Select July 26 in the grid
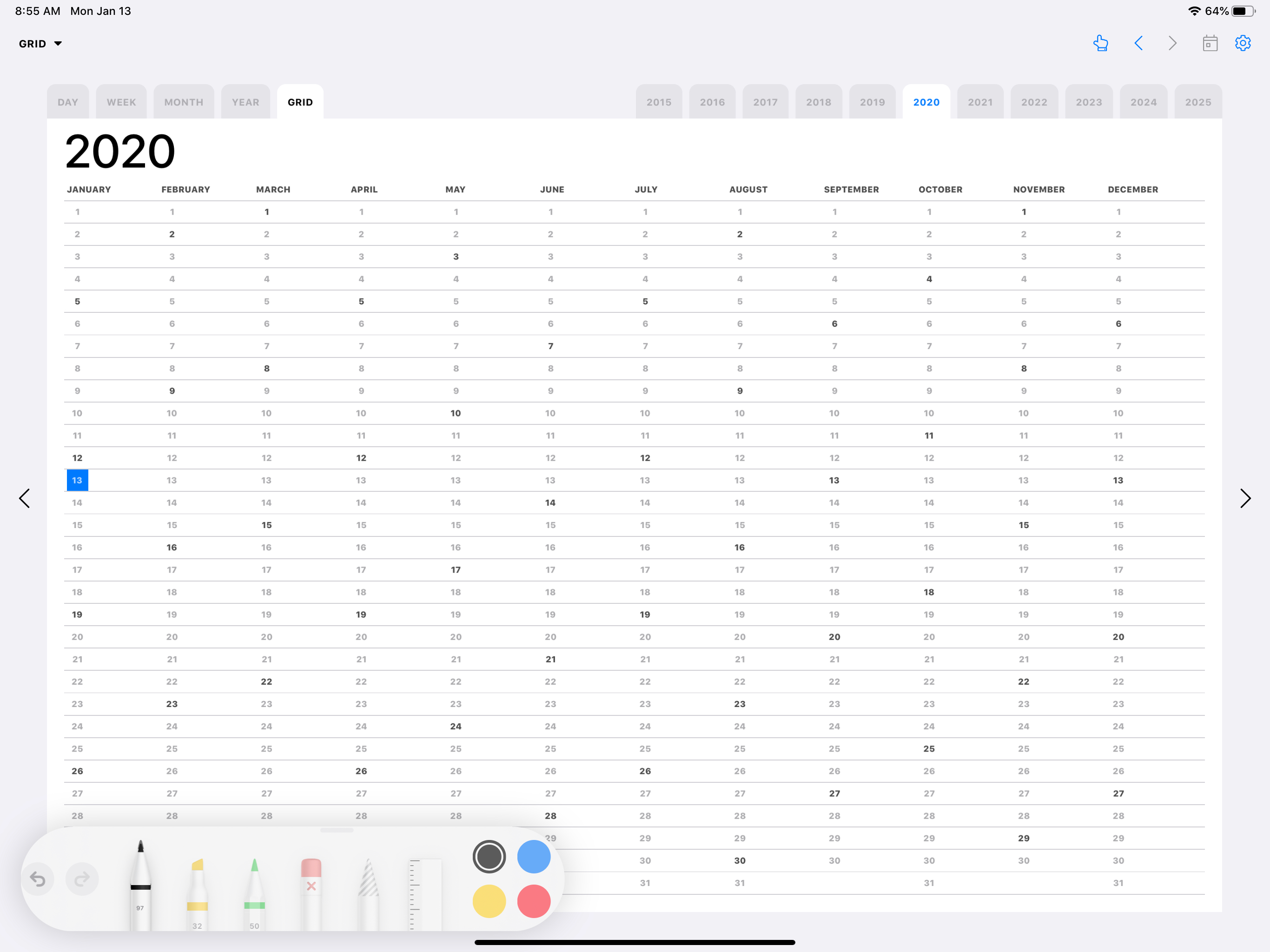The width and height of the screenshot is (1270, 952). 645,771
